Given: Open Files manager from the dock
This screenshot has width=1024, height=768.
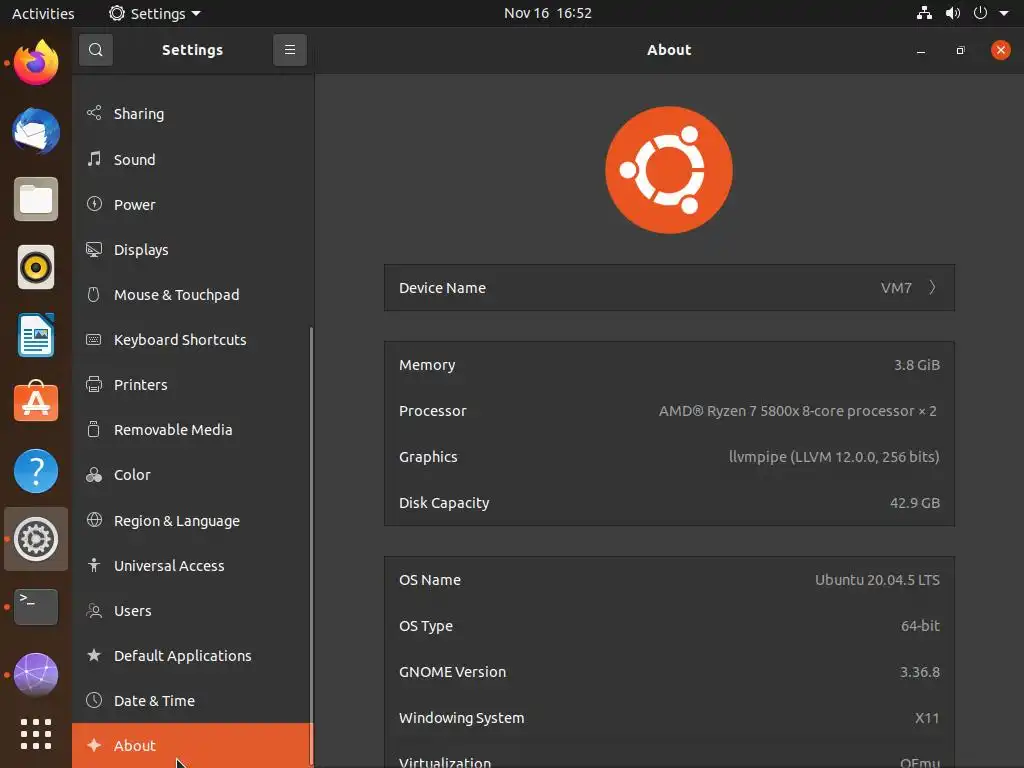Looking at the screenshot, I should (36, 199).
